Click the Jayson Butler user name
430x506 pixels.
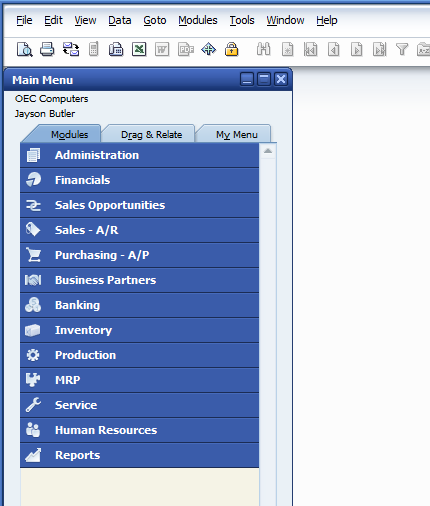click(x=45, y=114)
